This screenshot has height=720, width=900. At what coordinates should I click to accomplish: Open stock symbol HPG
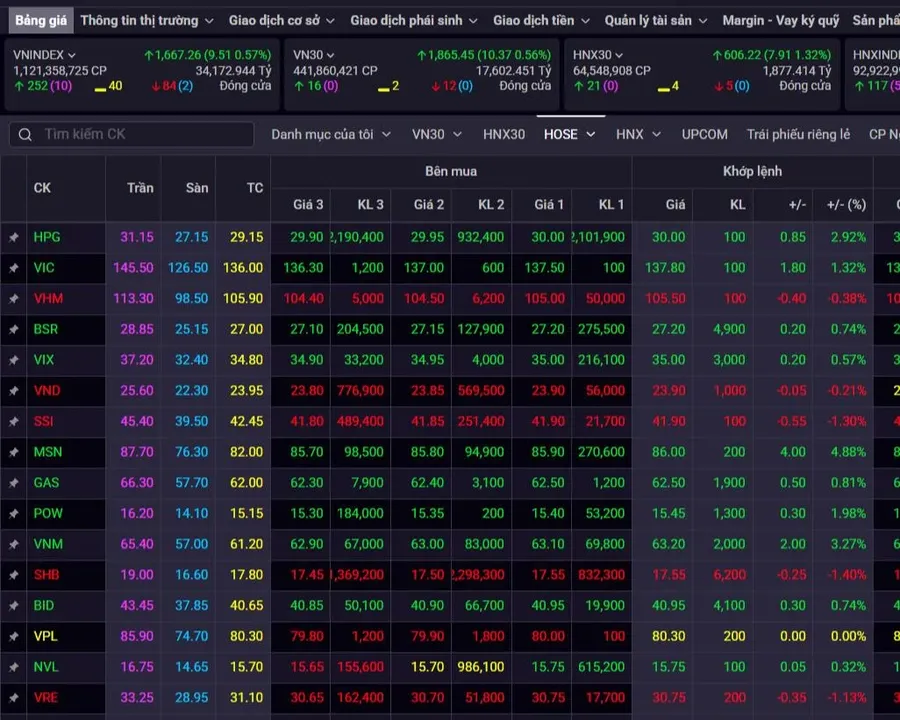[46, 237]
